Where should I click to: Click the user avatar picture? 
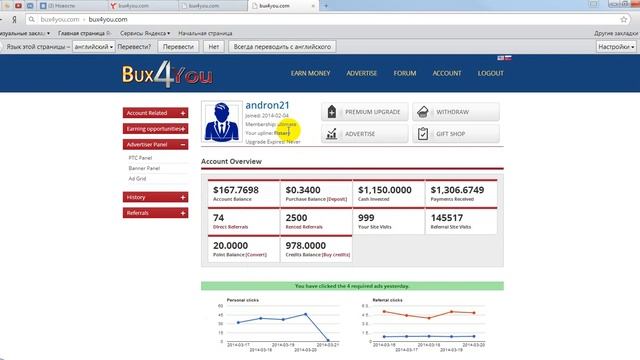pyautogui.click(x=222, y=122)
